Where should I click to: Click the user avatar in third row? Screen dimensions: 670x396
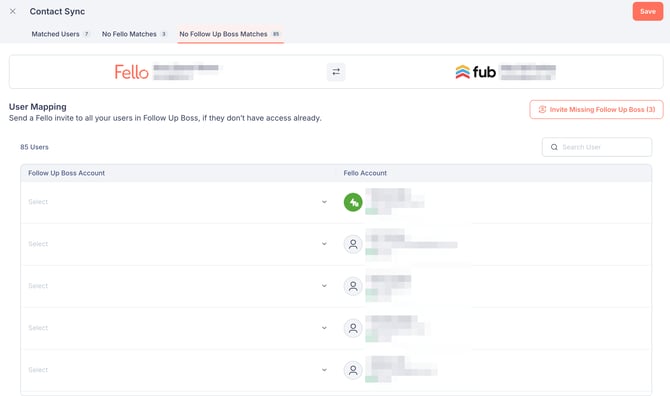point(353,286)
